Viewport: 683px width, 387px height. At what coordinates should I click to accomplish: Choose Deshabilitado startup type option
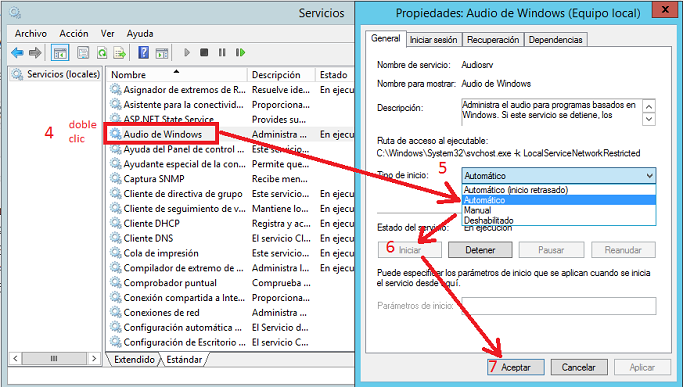click(559, 220)
